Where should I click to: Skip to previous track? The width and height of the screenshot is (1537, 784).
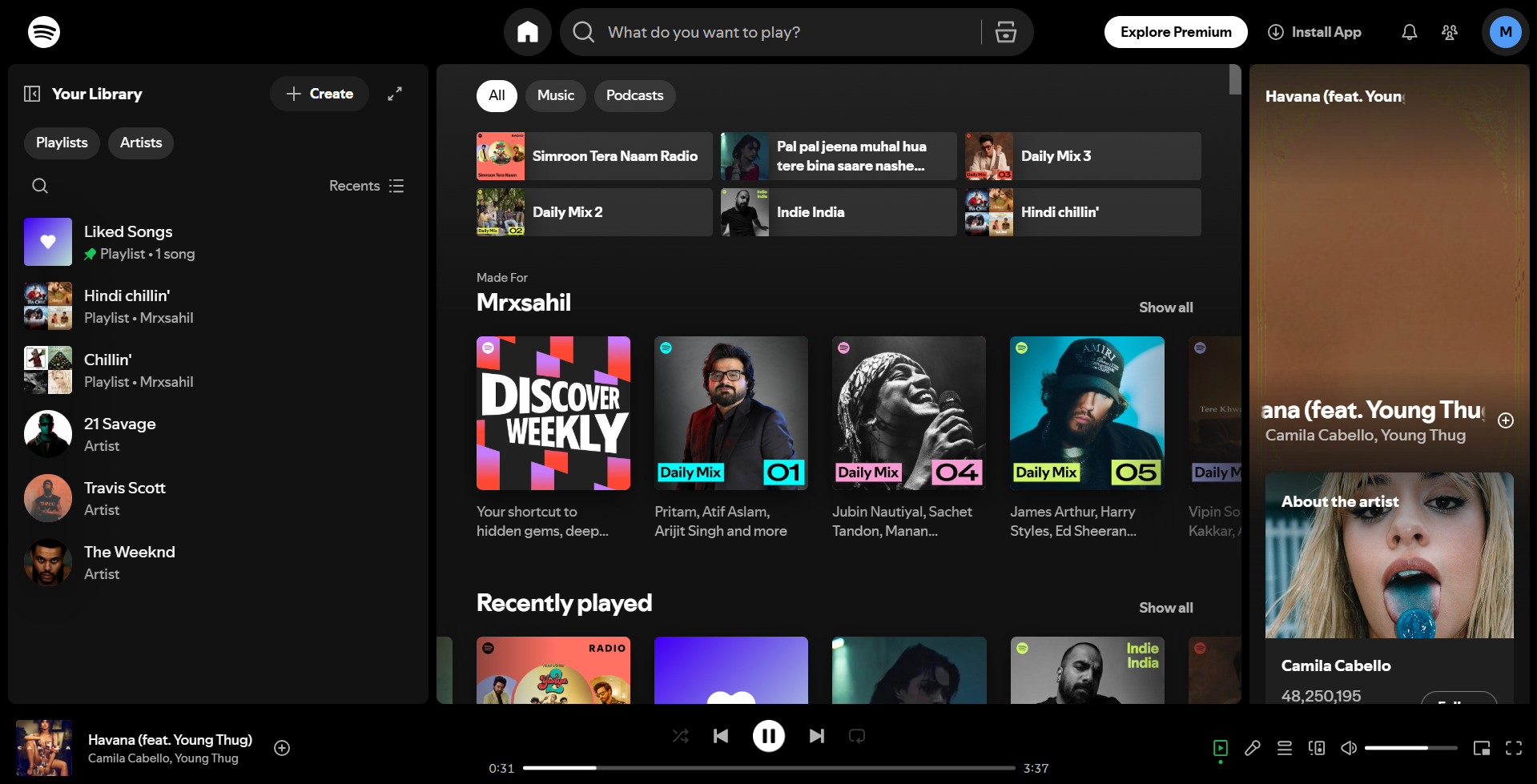721,736
